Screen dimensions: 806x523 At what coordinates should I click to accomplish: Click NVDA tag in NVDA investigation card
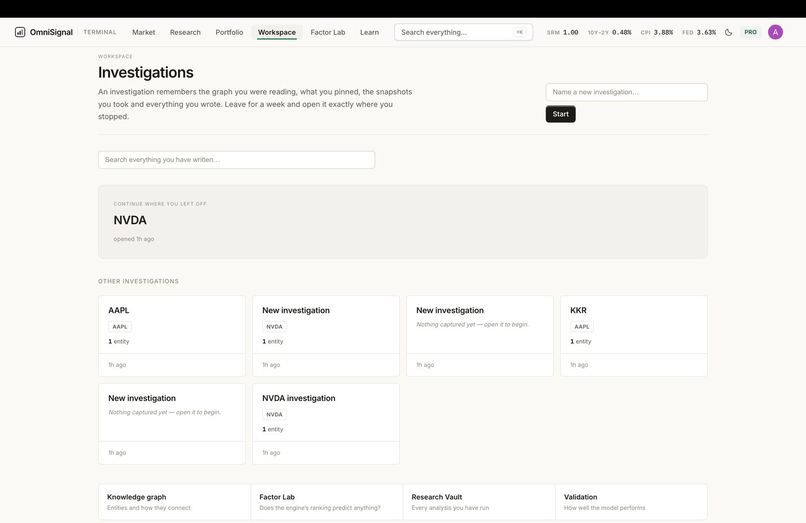[274, 414]
